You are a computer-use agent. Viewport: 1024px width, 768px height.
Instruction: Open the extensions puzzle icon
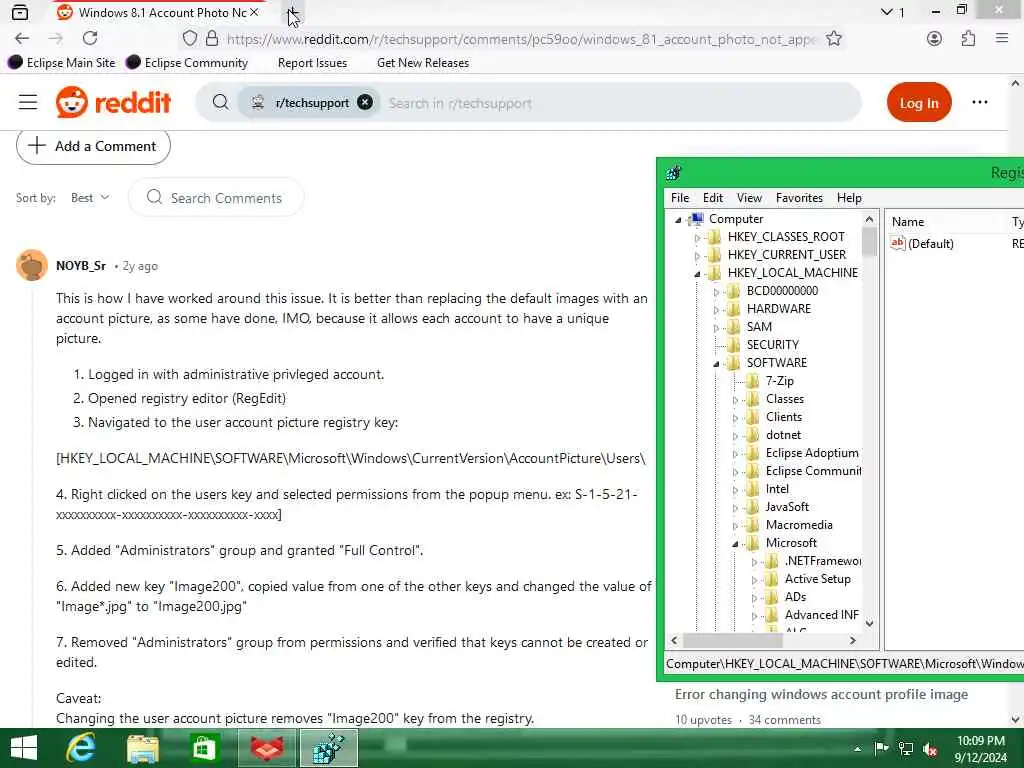pyautogui.click(x=968, y=39)
